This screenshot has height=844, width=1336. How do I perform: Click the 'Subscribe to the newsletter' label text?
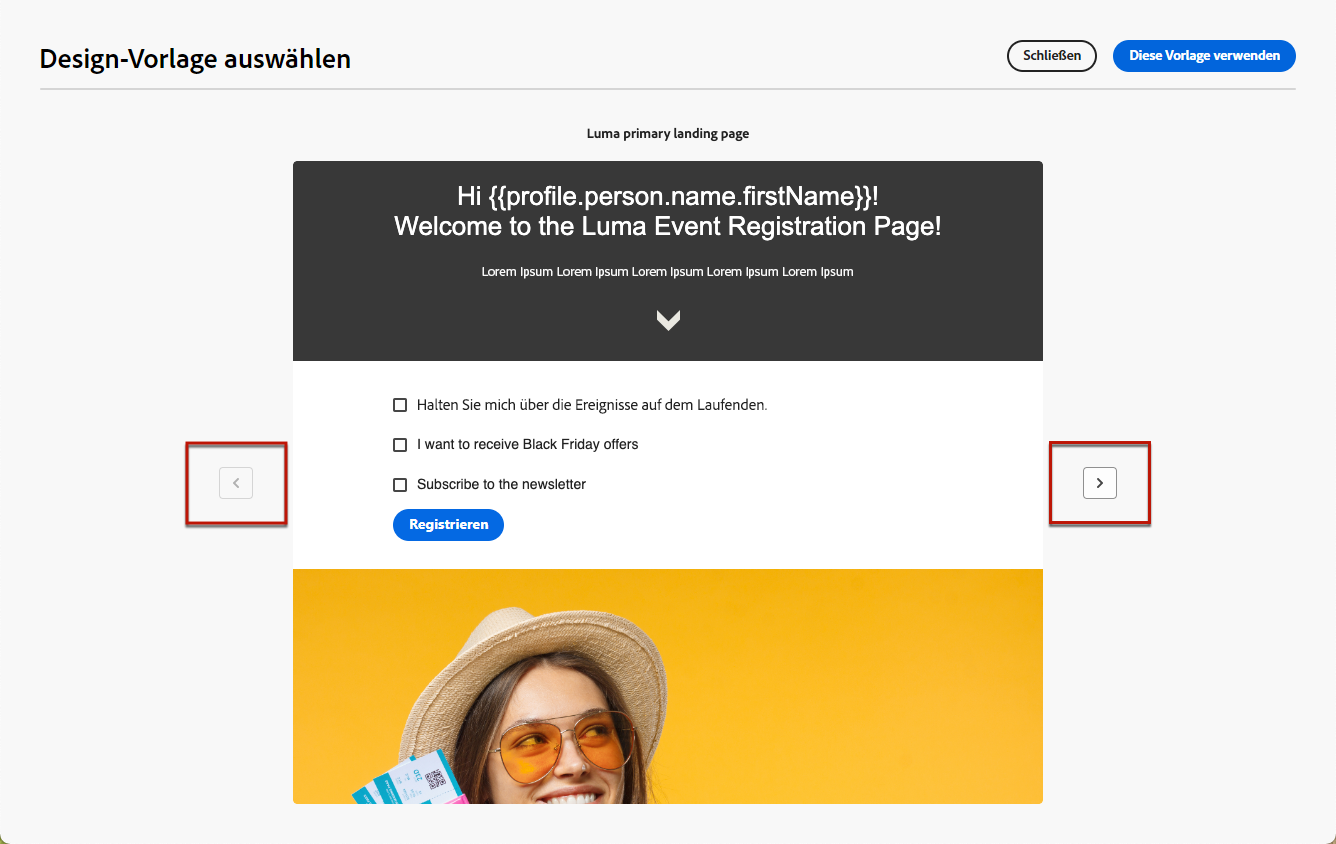501,484
